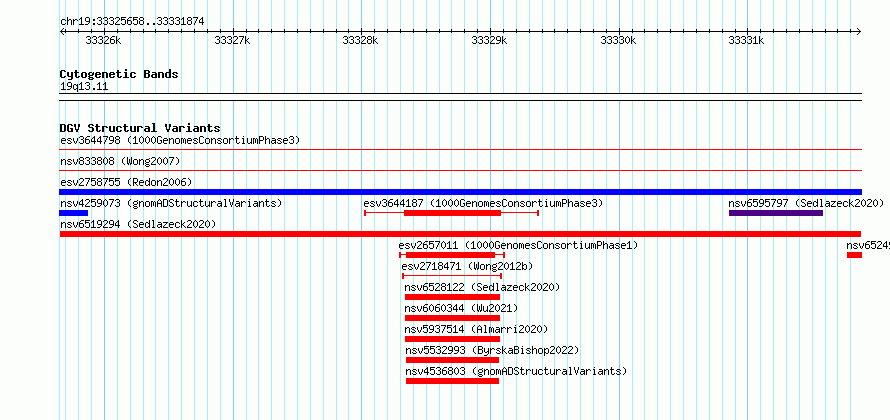The width and height of the screenshot is (890, 420).
Task: Select the red nsv4536803 bar
Action: pyautogui.click(x=452, y=381)
